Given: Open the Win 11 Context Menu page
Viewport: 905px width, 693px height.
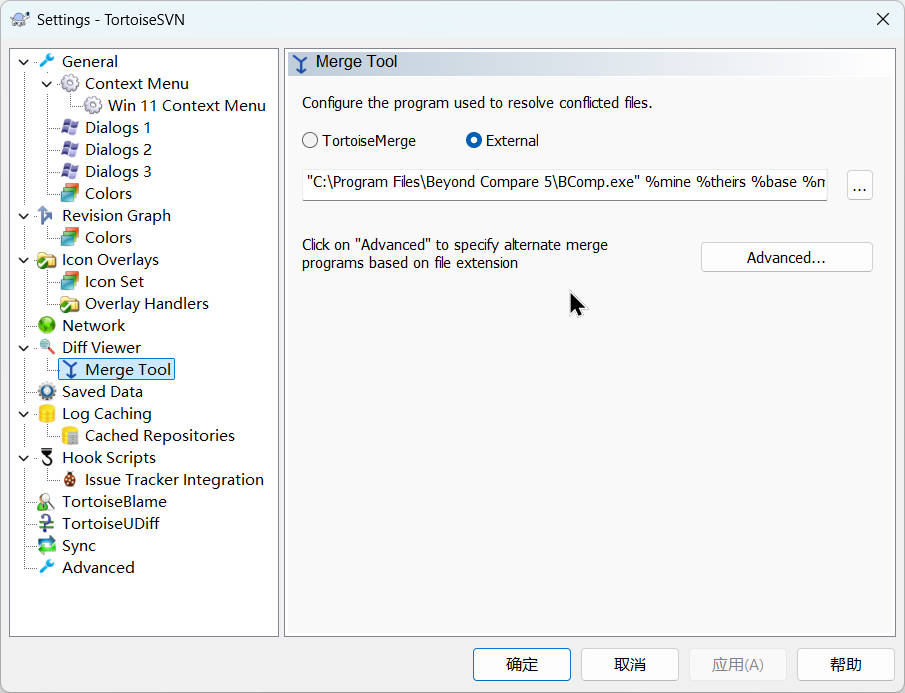Looking at the screenshot, I should [186, 105].
